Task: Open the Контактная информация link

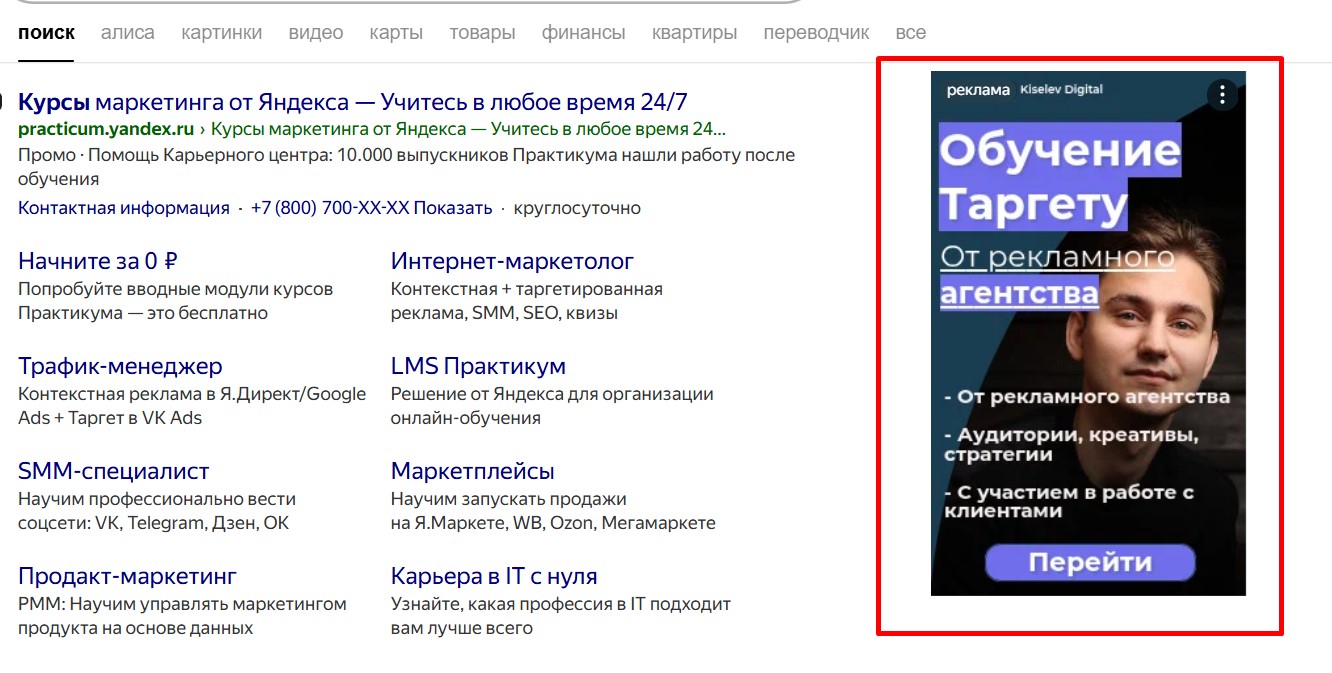Action: pyautogui.click(x=124, y=208)
